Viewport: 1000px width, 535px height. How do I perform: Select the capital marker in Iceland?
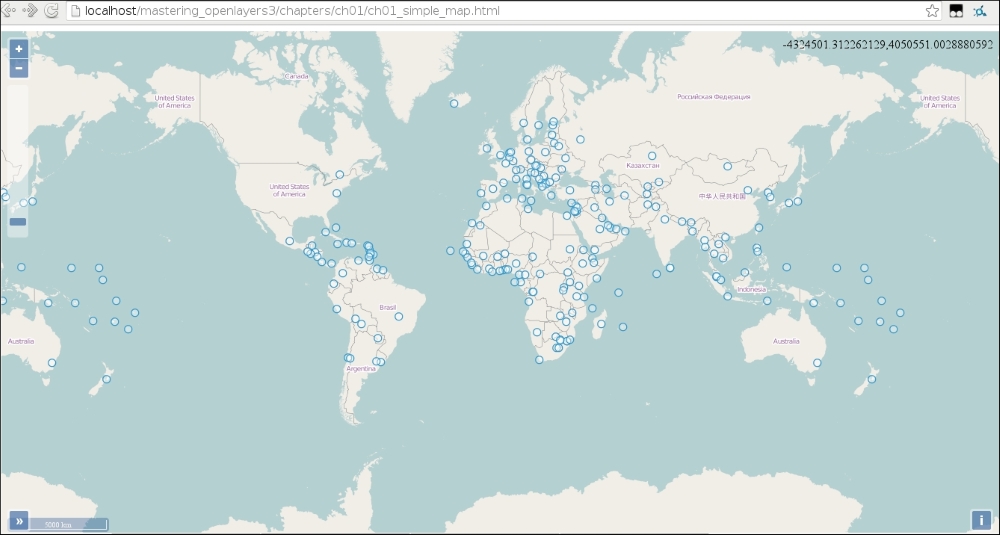[x=454, y=103]
